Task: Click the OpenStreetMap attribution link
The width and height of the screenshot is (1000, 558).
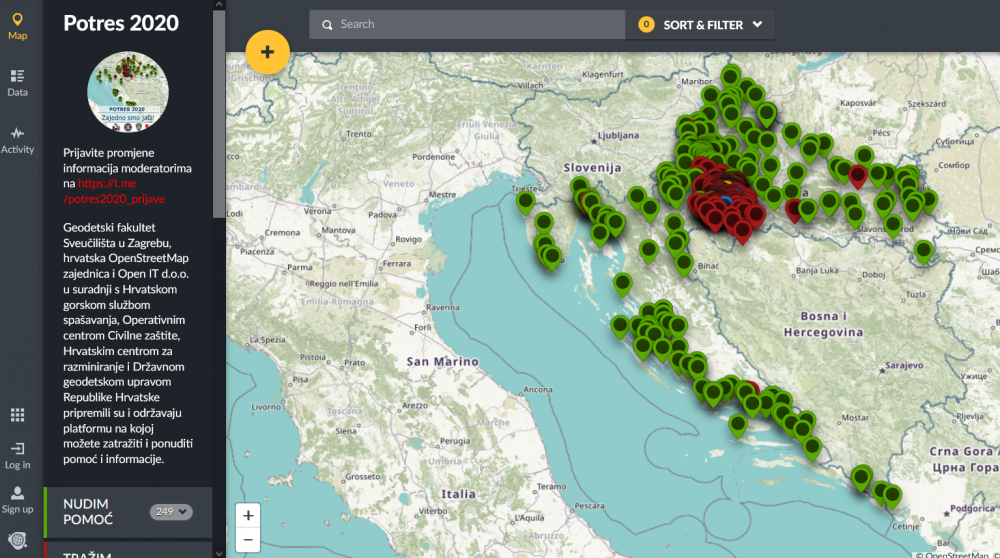Action: [957, 554]
